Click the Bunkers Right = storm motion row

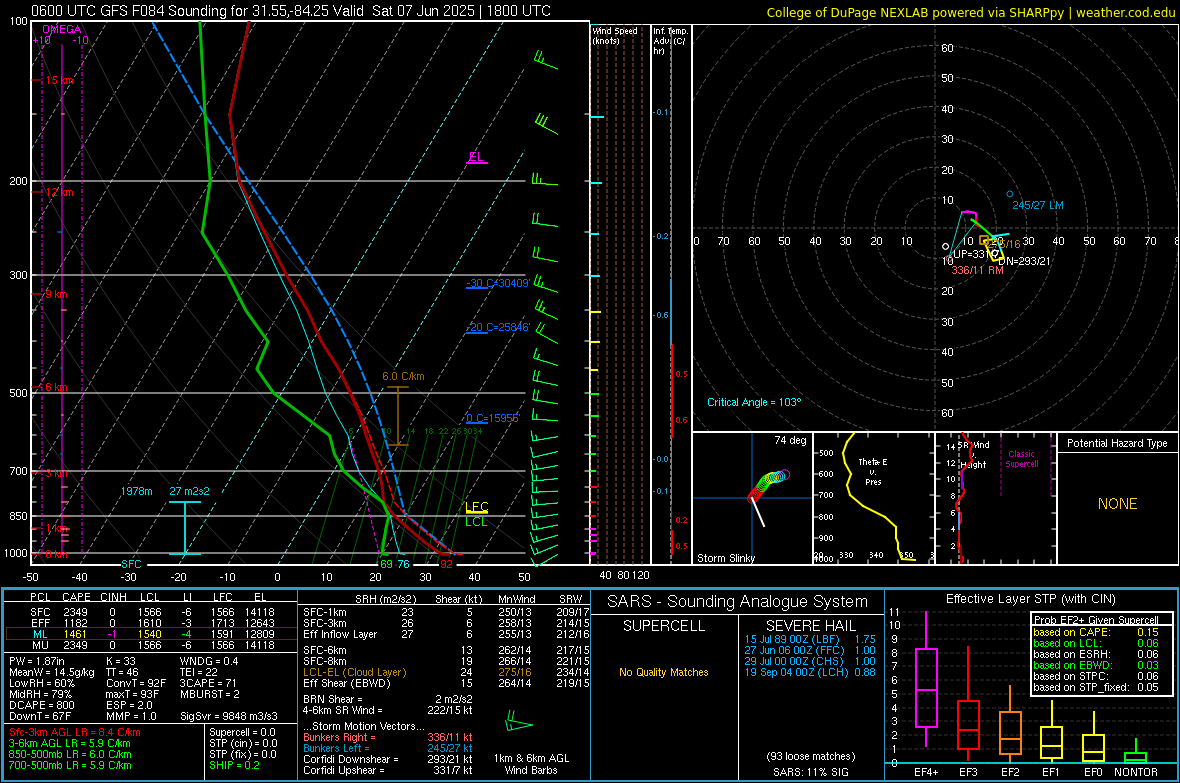click(x=388, y=737)
